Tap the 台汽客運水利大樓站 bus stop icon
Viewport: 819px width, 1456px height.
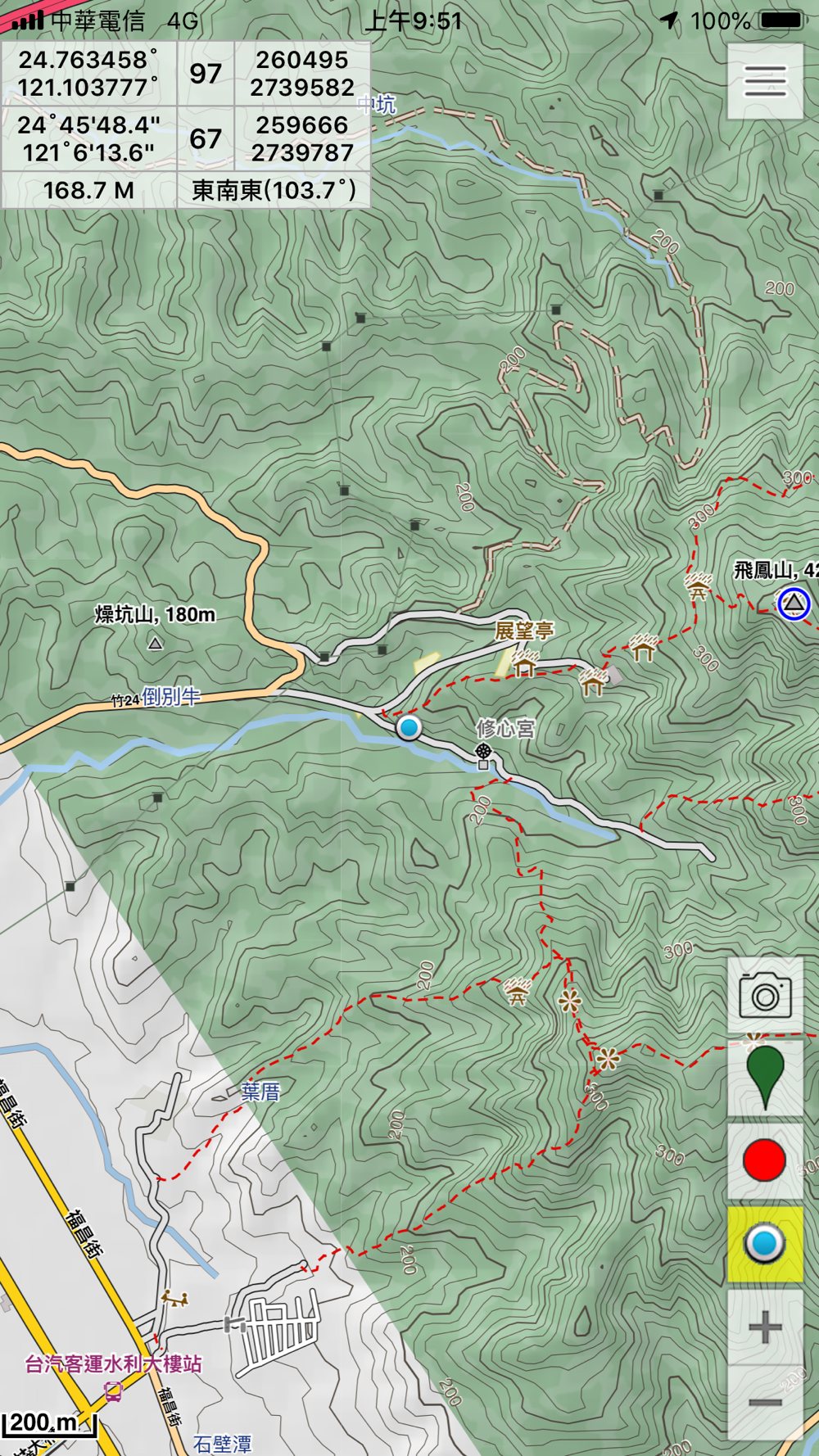click(113, 1390)
